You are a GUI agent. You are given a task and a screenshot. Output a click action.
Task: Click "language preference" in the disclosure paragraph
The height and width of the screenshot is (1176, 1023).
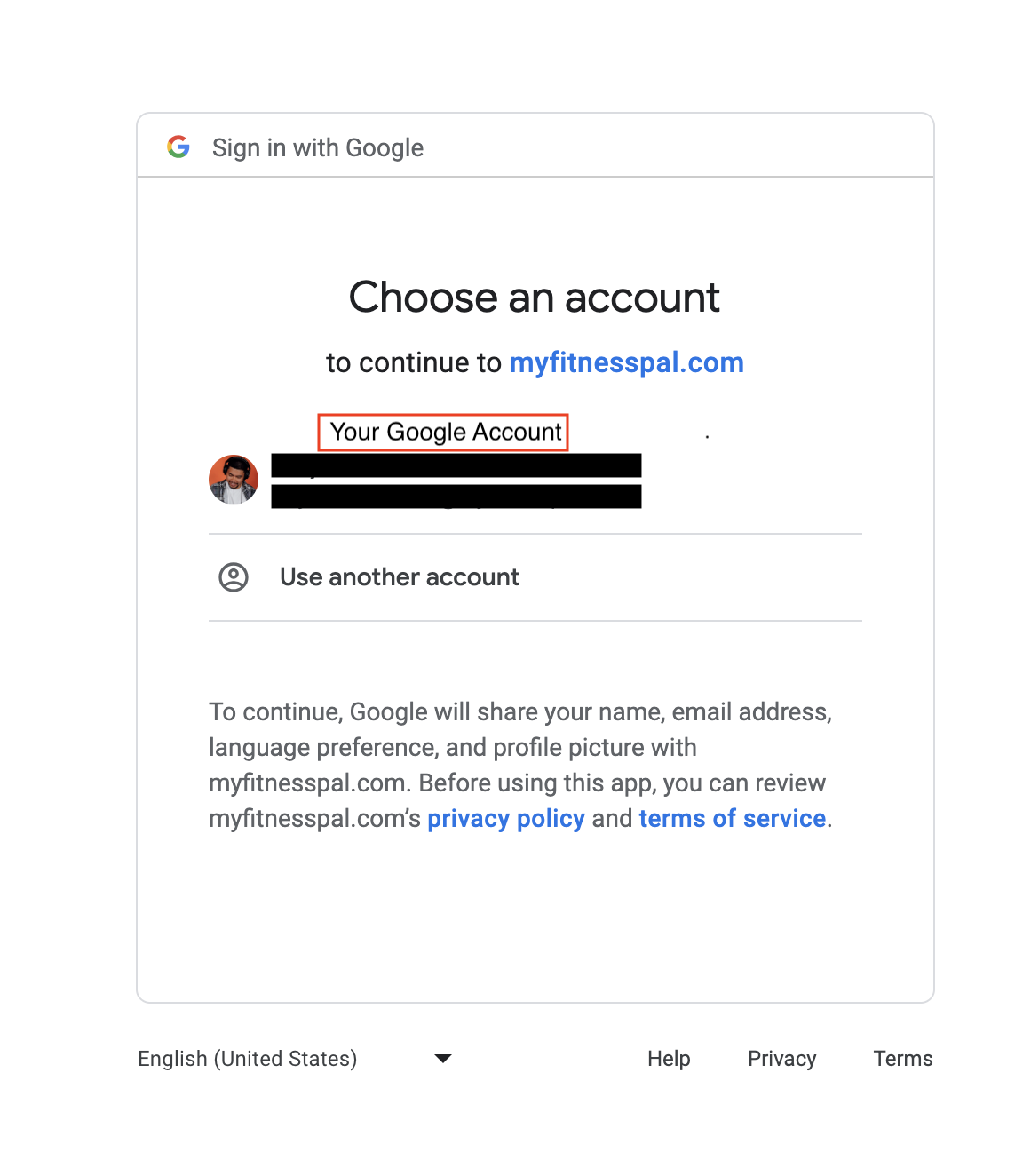[322, 747]
